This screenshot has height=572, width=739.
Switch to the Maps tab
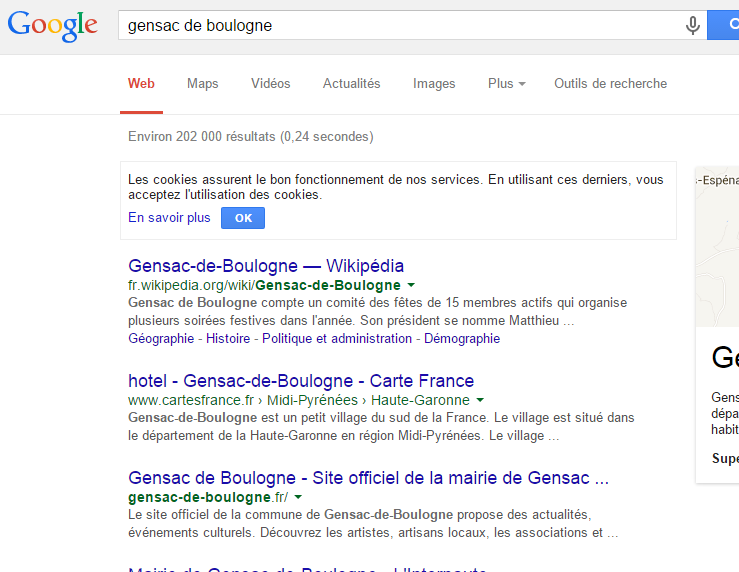click(203, 83)
